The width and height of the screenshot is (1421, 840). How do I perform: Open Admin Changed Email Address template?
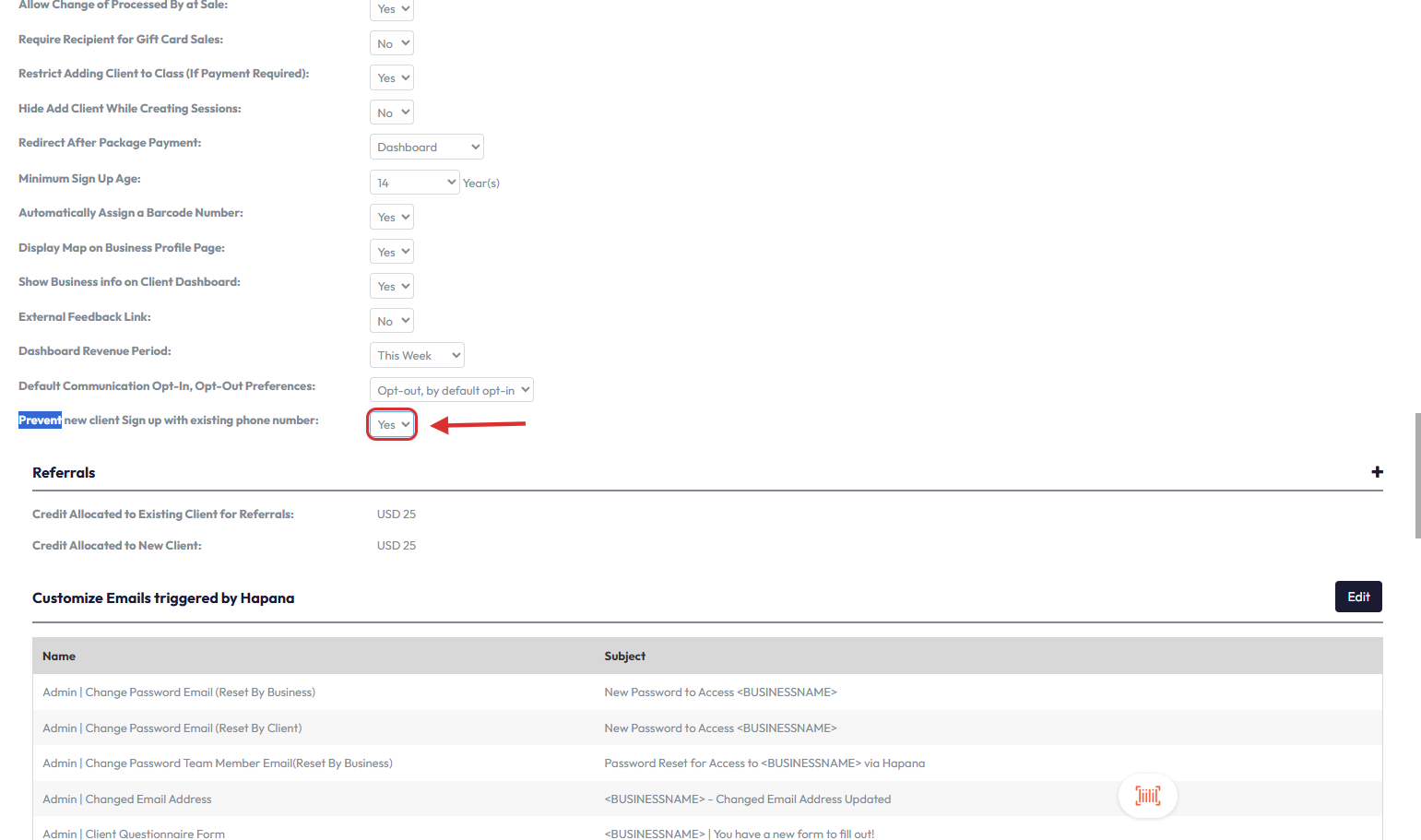(x=127, y=799)
